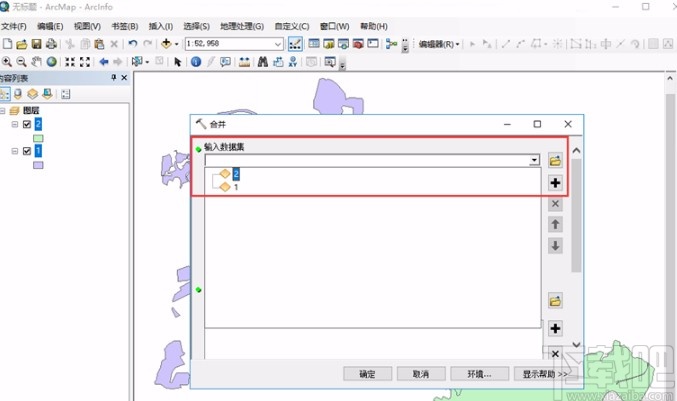This screenshot has height=401, width=677.
Task: Open the Insert (插入) menu
Action: pos(161,26)
